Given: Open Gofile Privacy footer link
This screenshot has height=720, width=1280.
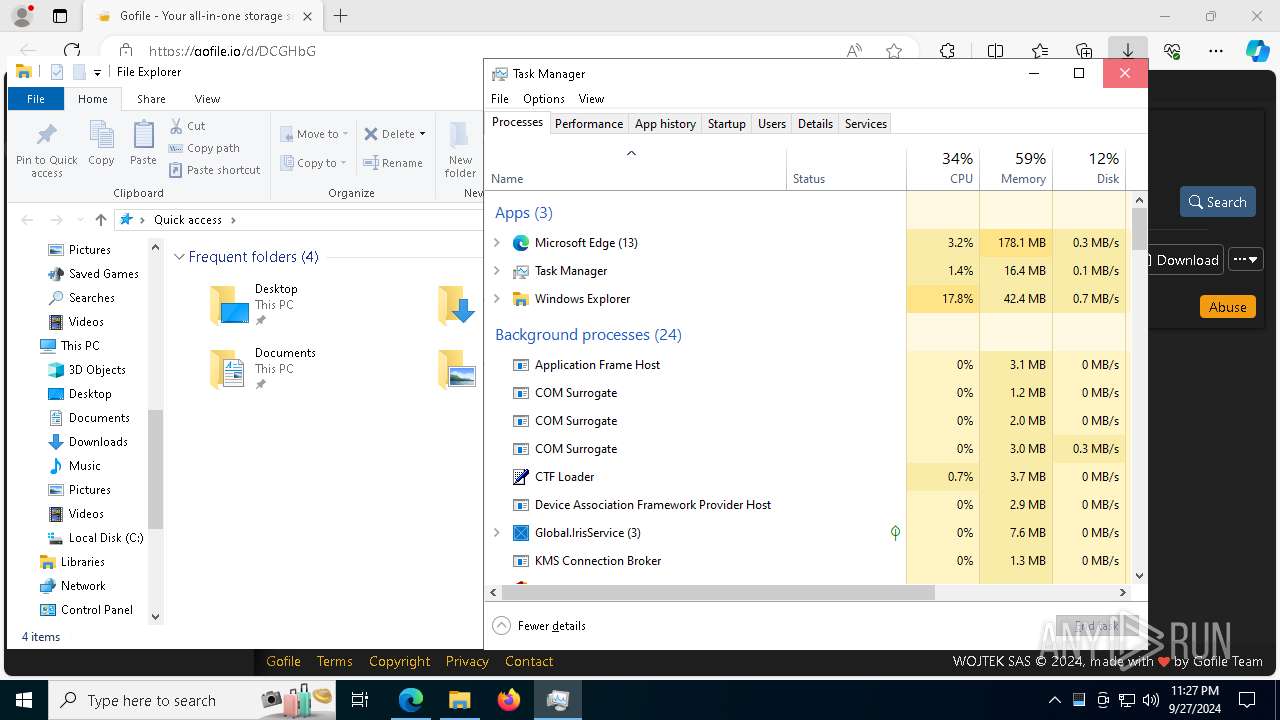Looking at the screenshot, I should 467,661.
